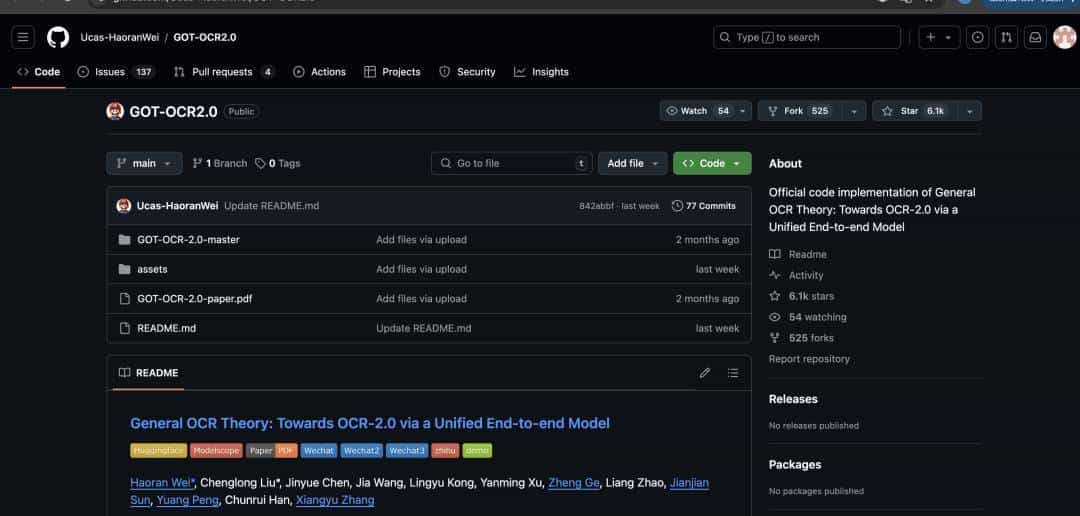The height and width of the screenshot is (516, 1080).
Task: Expand the main branch dropdown
Action: coord(144,163)
